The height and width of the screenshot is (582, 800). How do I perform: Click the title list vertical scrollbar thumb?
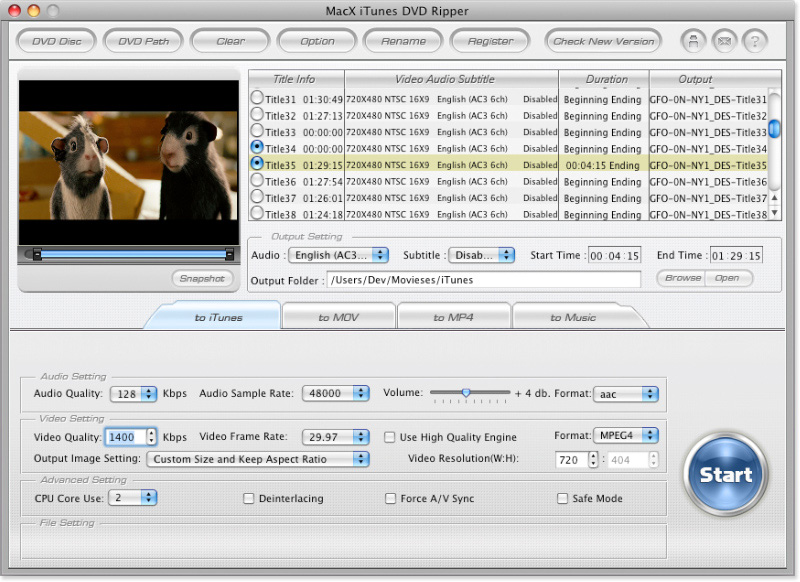(774, 128)
